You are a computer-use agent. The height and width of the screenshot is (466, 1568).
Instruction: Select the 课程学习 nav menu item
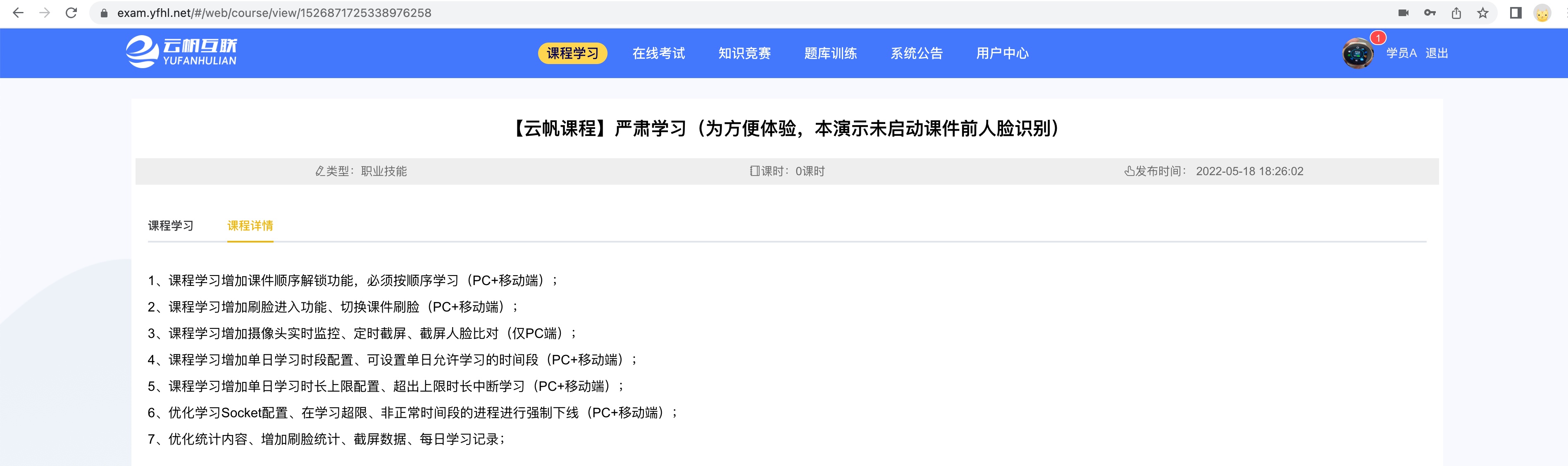(572, 54)
